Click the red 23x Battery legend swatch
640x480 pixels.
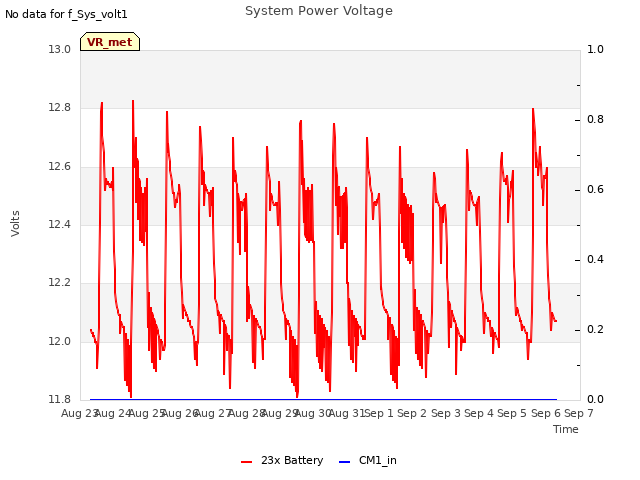point(247,462)
